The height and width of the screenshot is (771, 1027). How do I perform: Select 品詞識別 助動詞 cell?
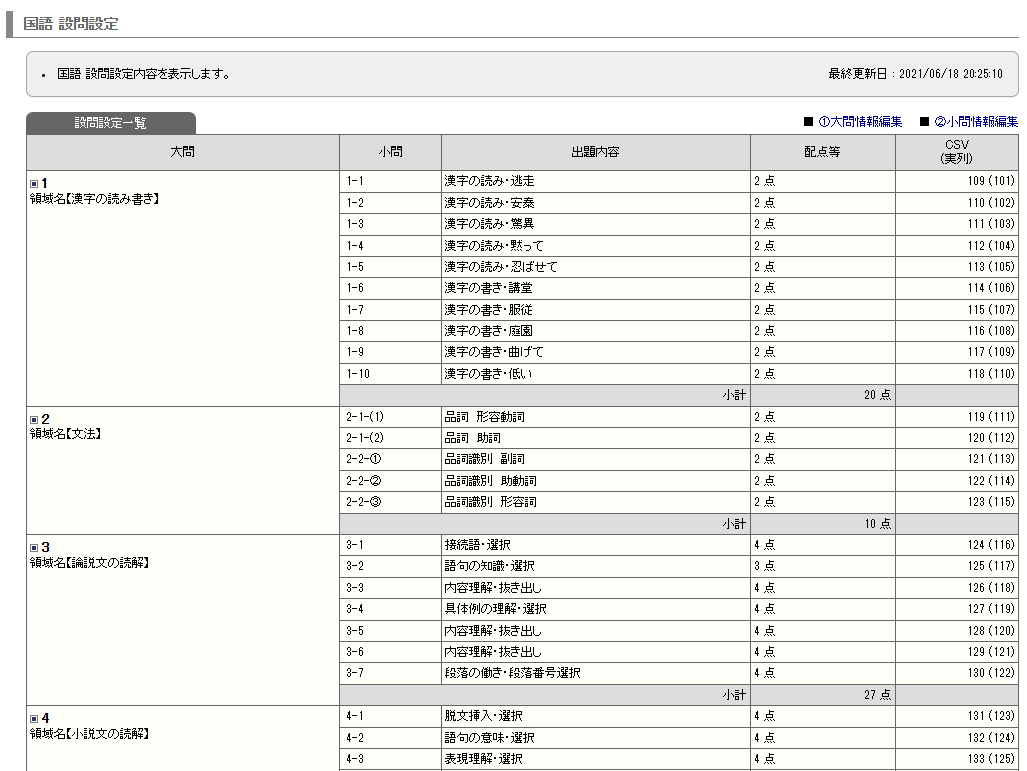tap(595, 481)
